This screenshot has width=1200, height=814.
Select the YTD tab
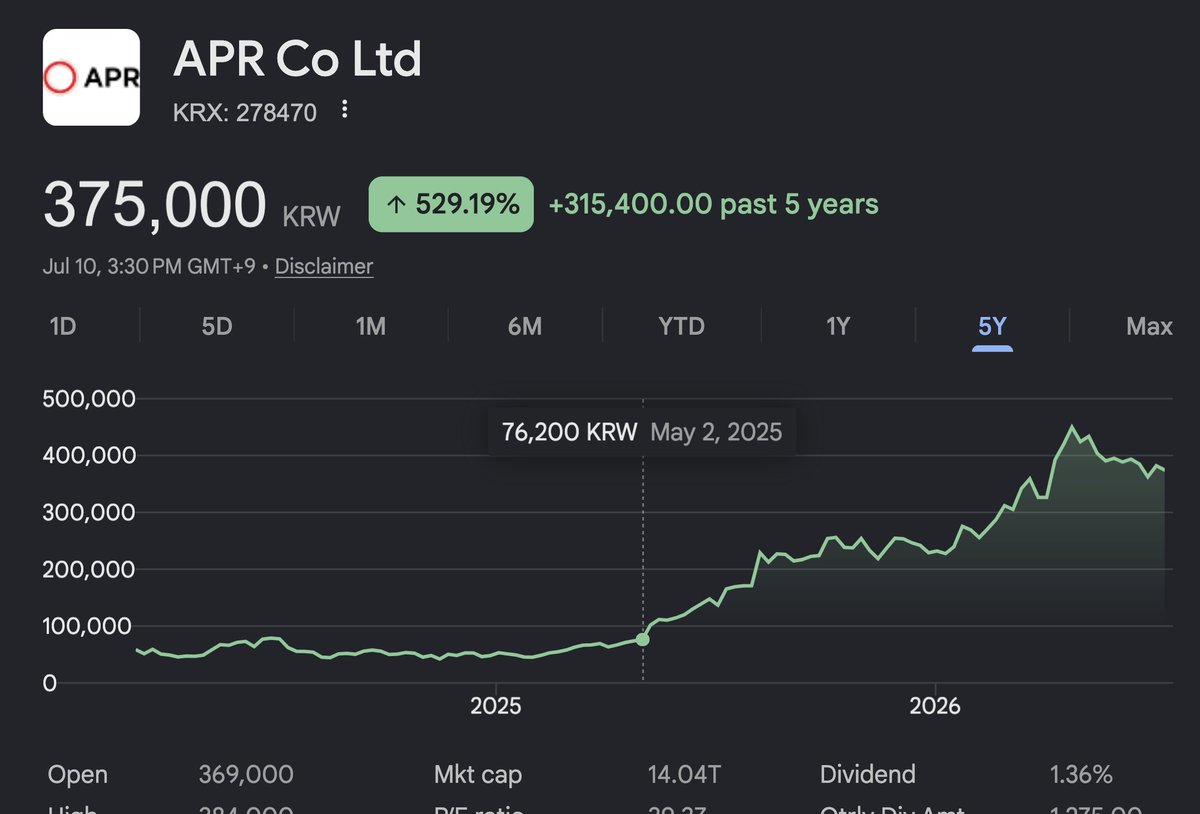click(682, 326)
